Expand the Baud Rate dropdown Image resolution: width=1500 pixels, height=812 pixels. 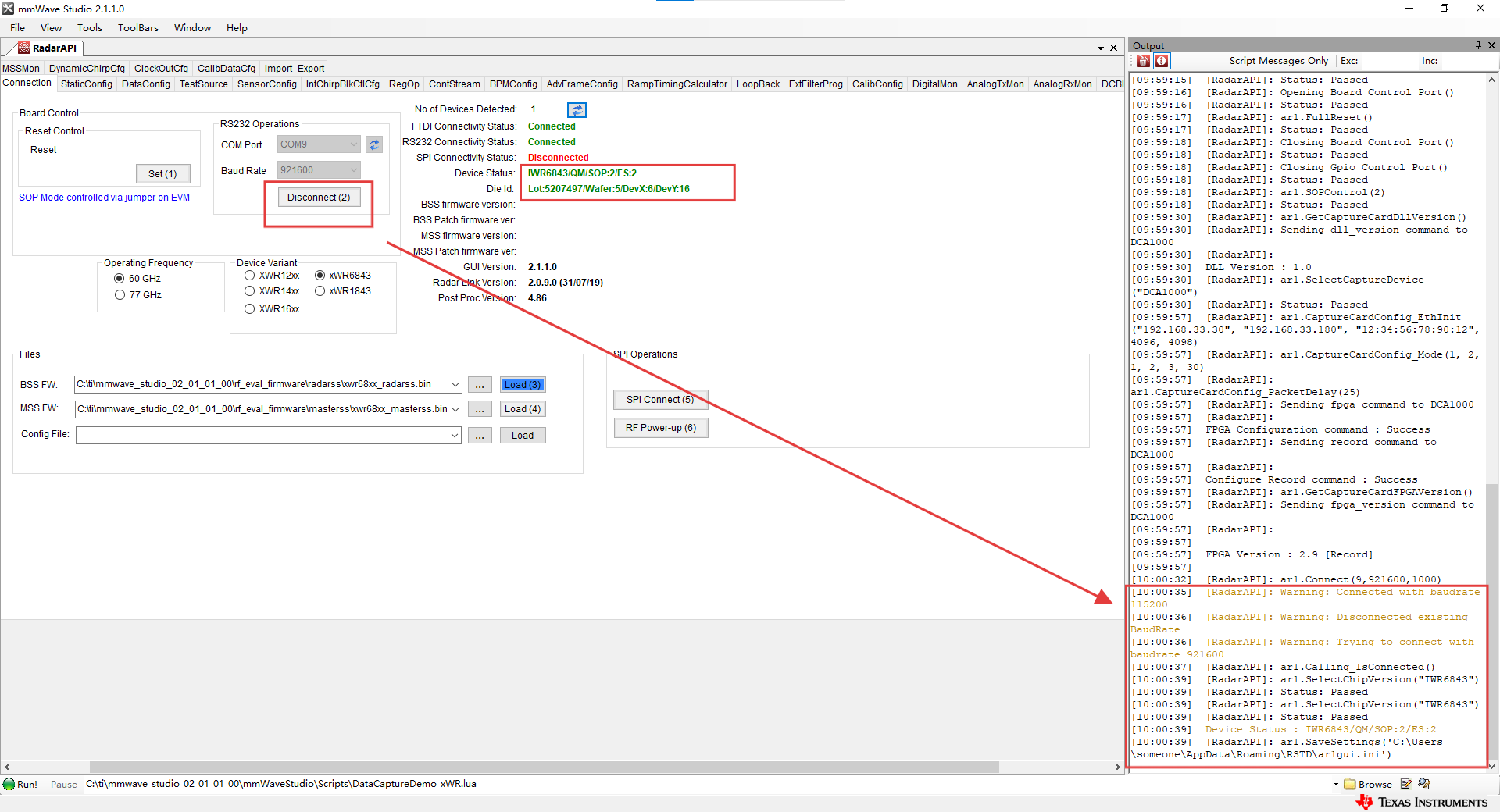click(x=353, y=170)
